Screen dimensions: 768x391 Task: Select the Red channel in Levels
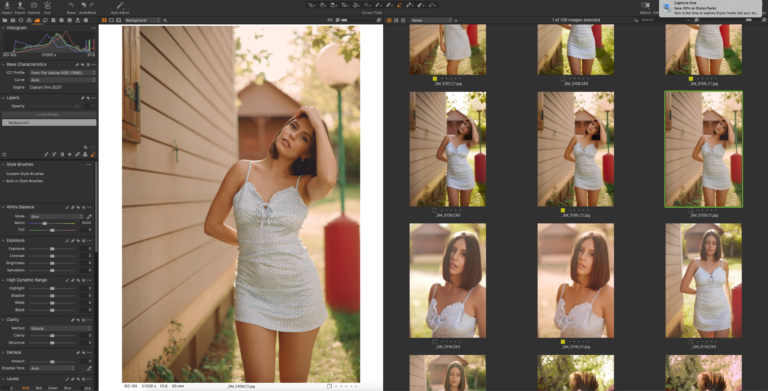[39, 388]
